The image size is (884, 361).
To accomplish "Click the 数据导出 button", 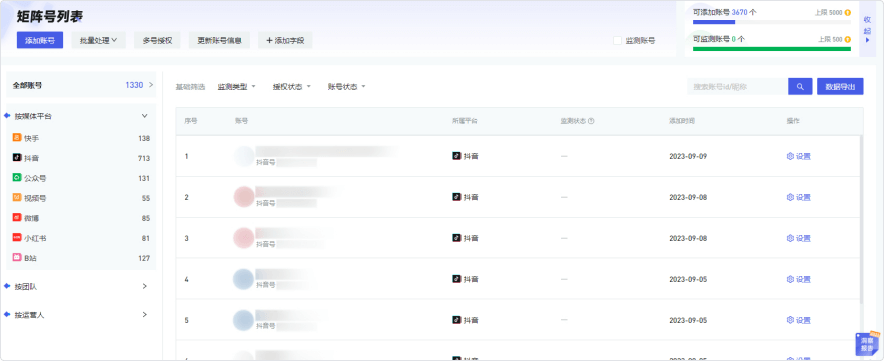I will click(x=840, y=87).
